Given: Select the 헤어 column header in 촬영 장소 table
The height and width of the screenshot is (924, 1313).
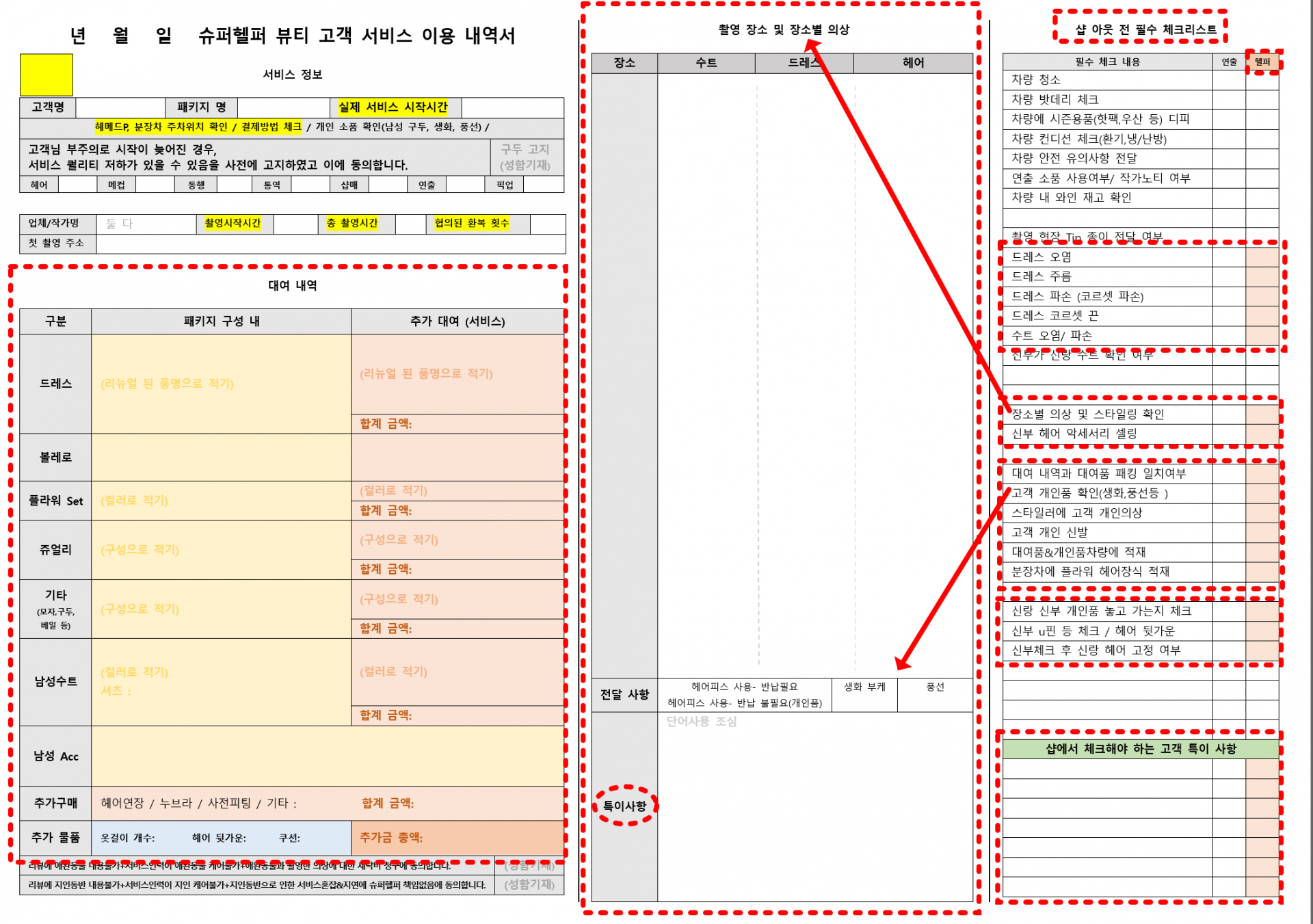Looking at the screenshot, I should coord(913,63).
